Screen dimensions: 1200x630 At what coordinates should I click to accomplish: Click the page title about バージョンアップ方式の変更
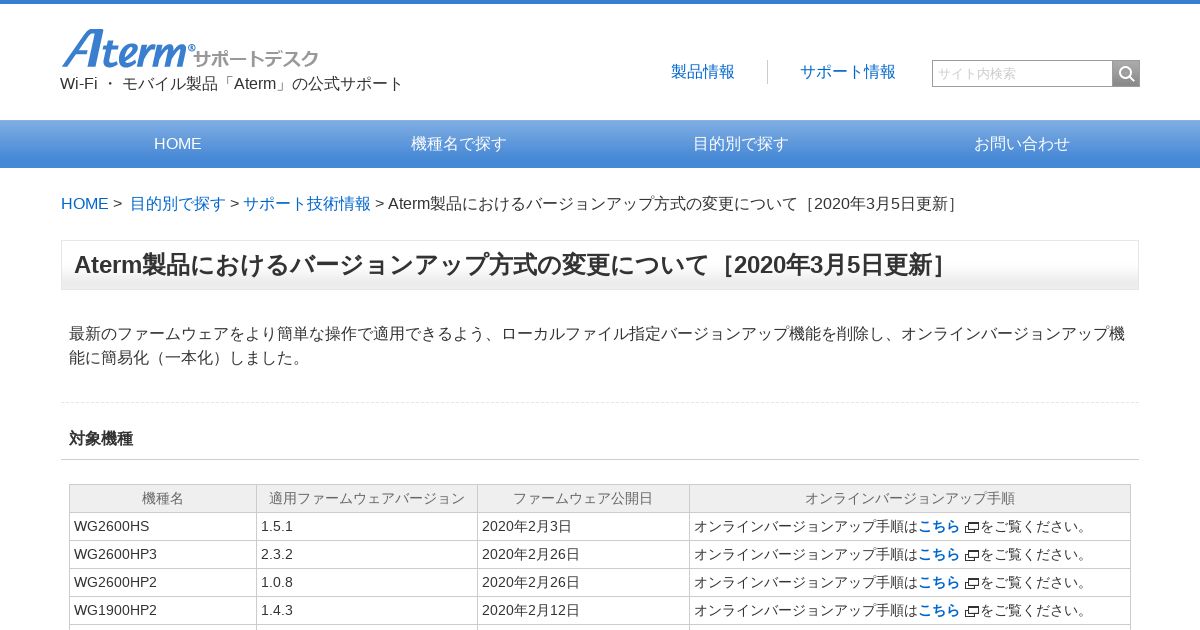(511, 265)
